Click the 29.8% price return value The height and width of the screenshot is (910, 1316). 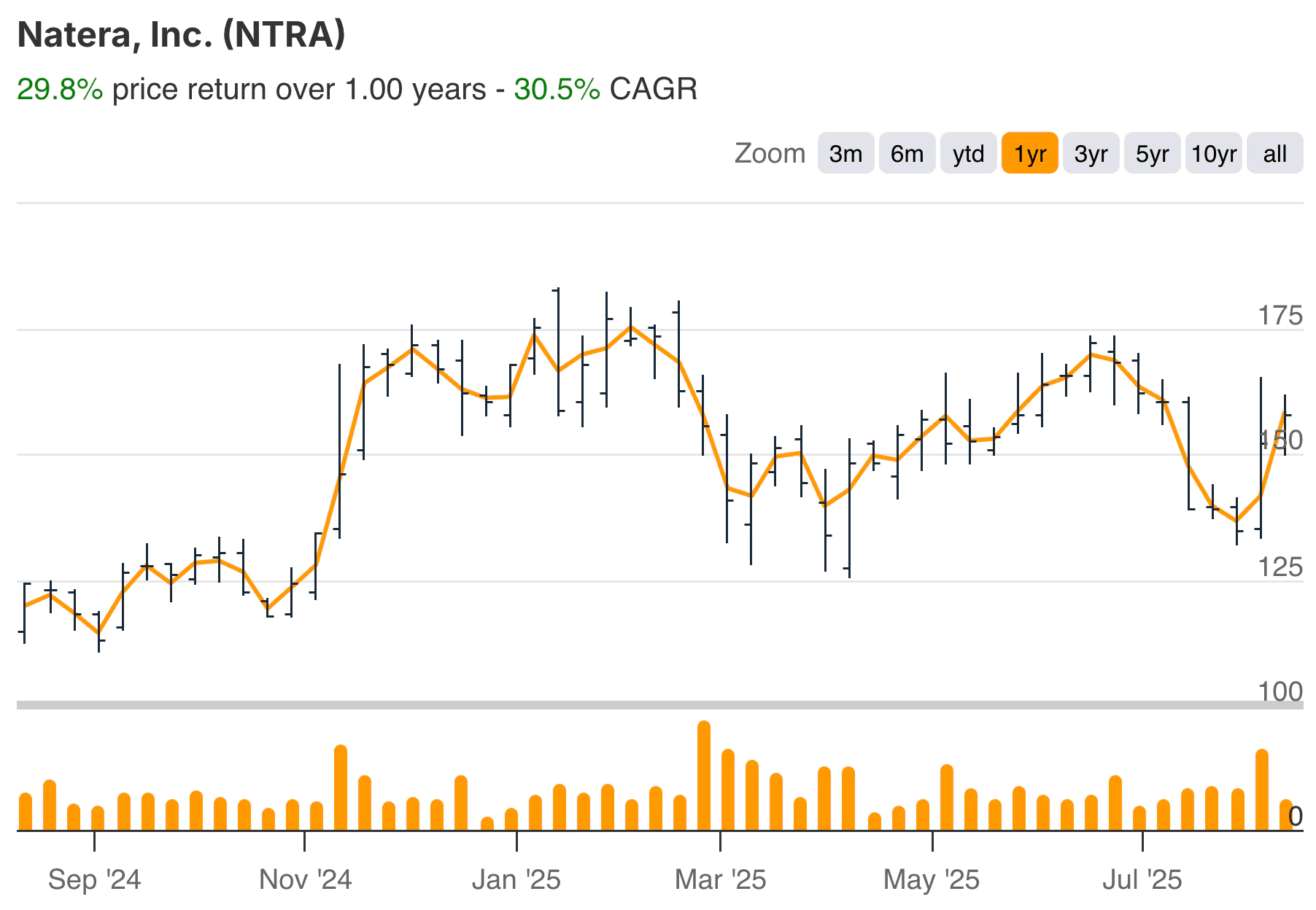60,89
